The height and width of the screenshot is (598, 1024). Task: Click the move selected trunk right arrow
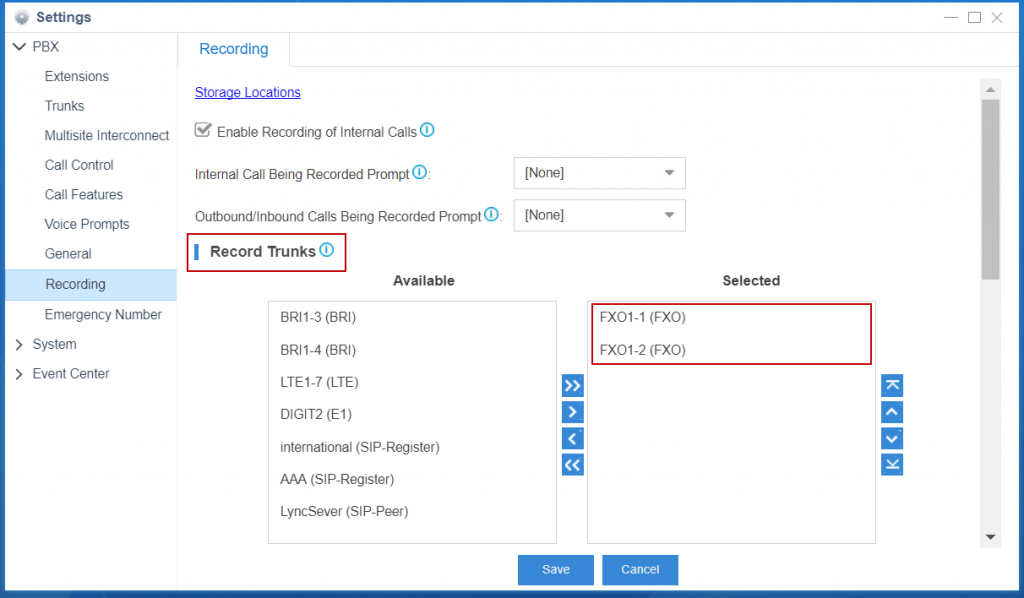(x=572, y=412)
